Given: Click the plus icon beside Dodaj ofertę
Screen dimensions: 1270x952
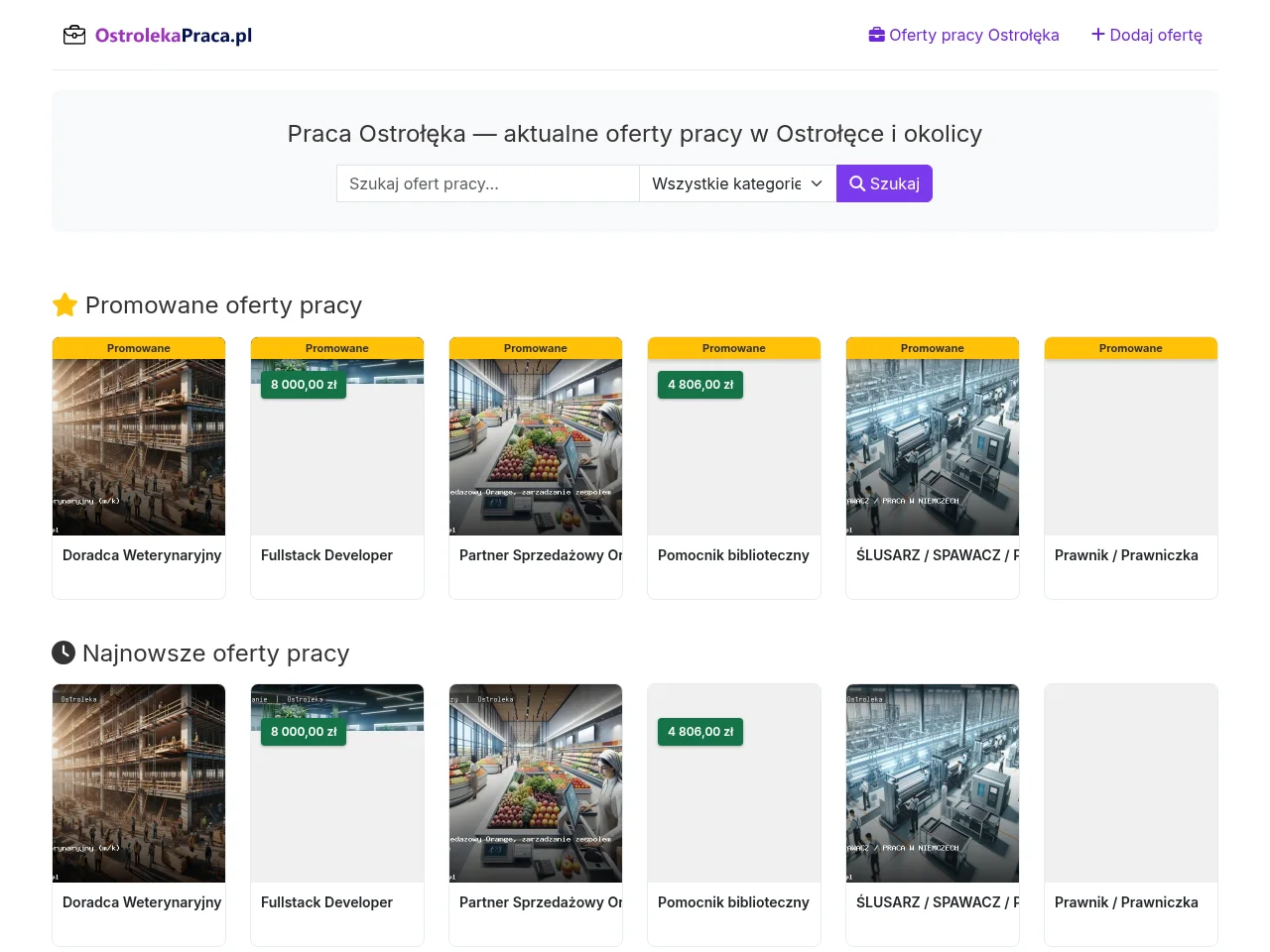Looking at the screenshot, I should coord(1098,35).
